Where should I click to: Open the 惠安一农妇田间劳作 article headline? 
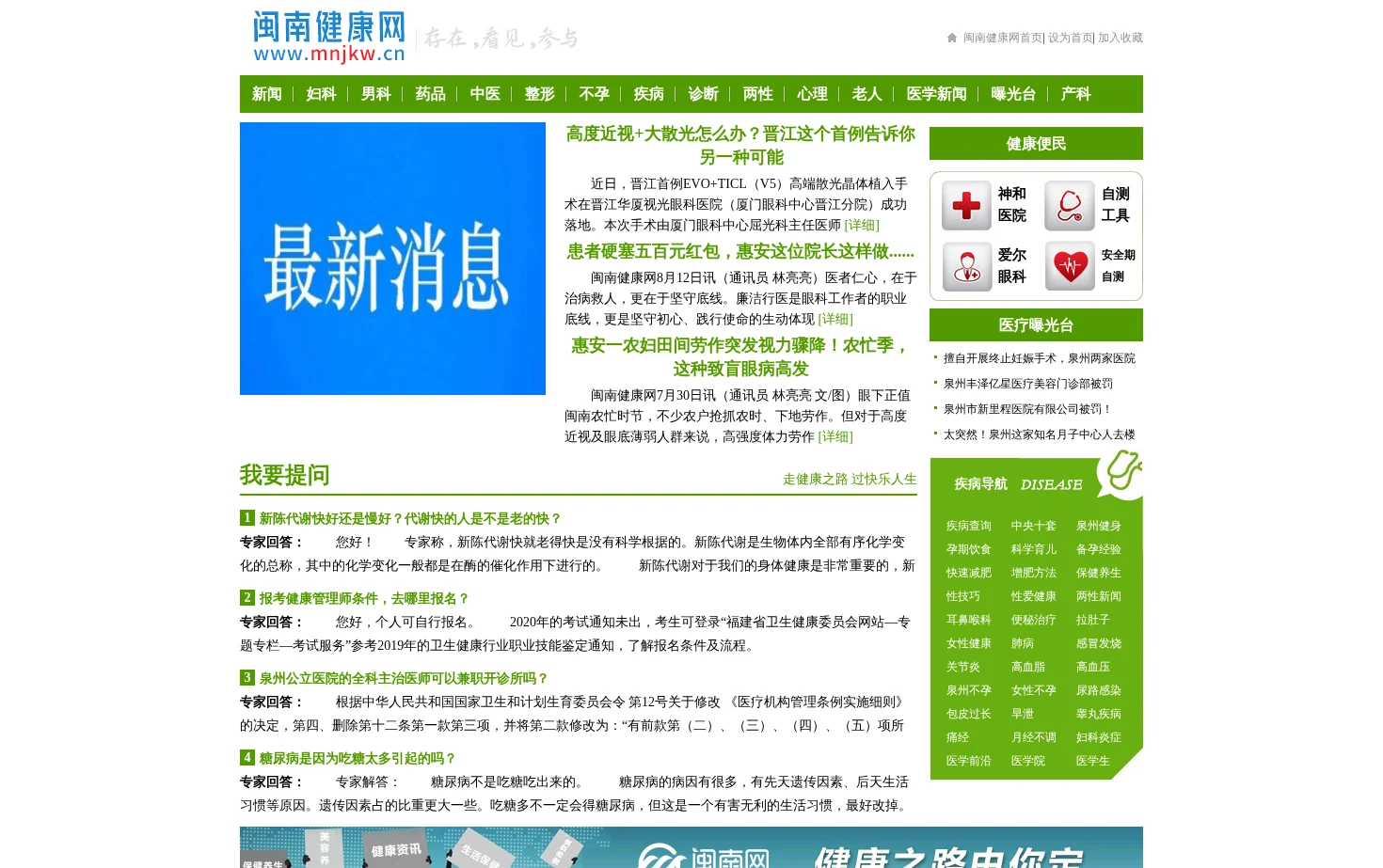[x=740, y=357]
